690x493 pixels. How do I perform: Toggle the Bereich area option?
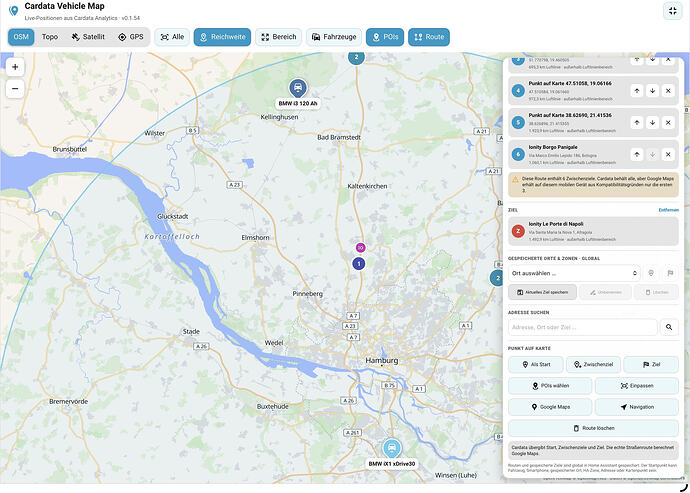click(279, 37)
